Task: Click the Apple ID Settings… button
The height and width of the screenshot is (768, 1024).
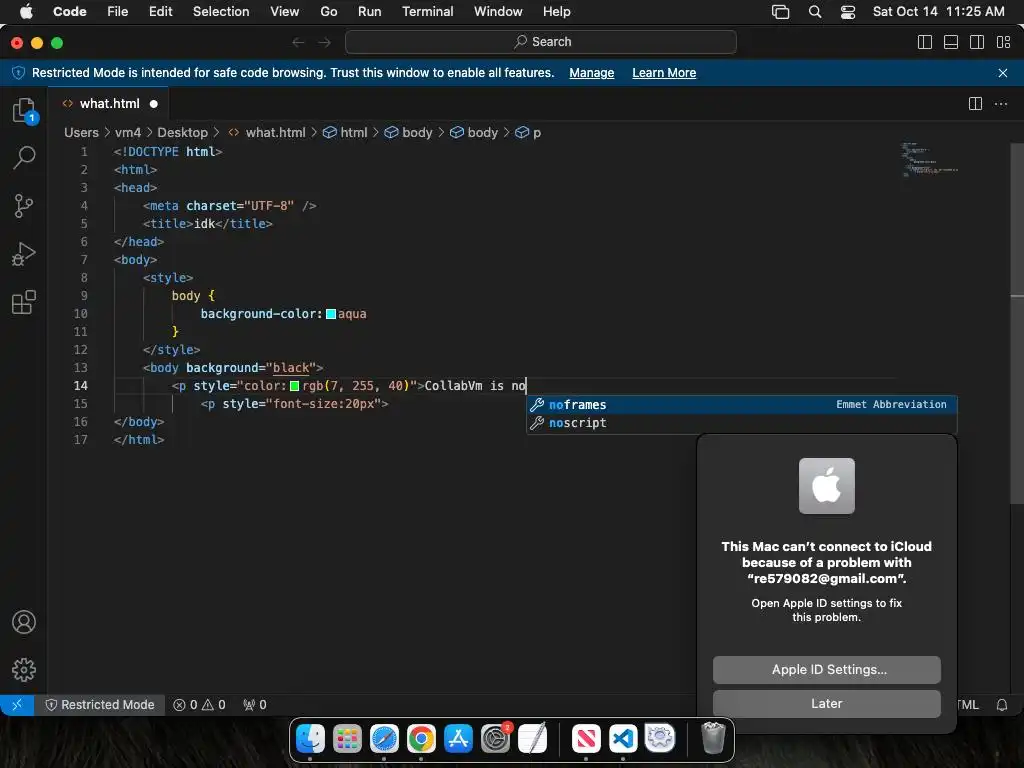Action: (827, 670)
